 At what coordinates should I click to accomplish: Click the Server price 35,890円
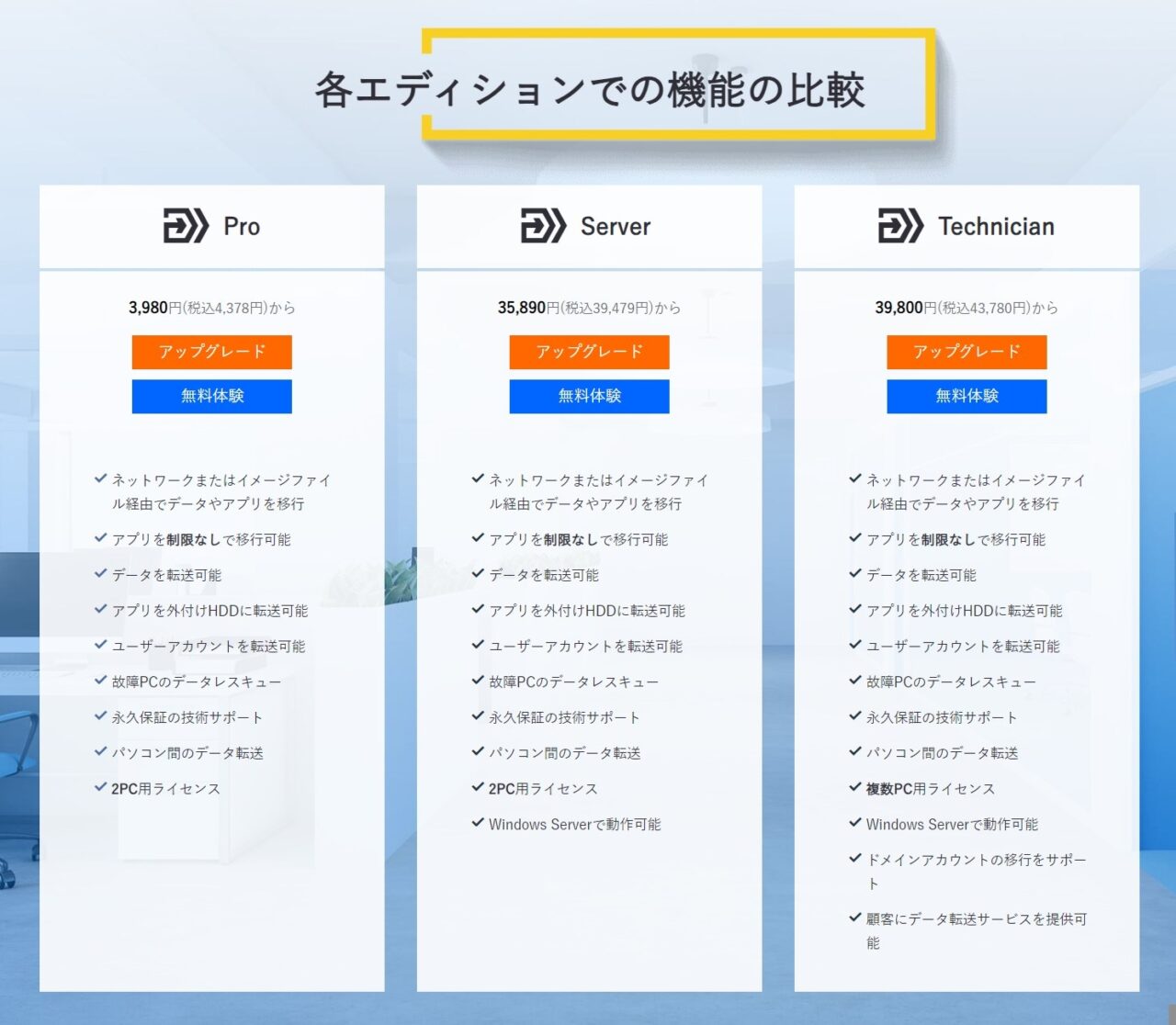click(528, 308)
